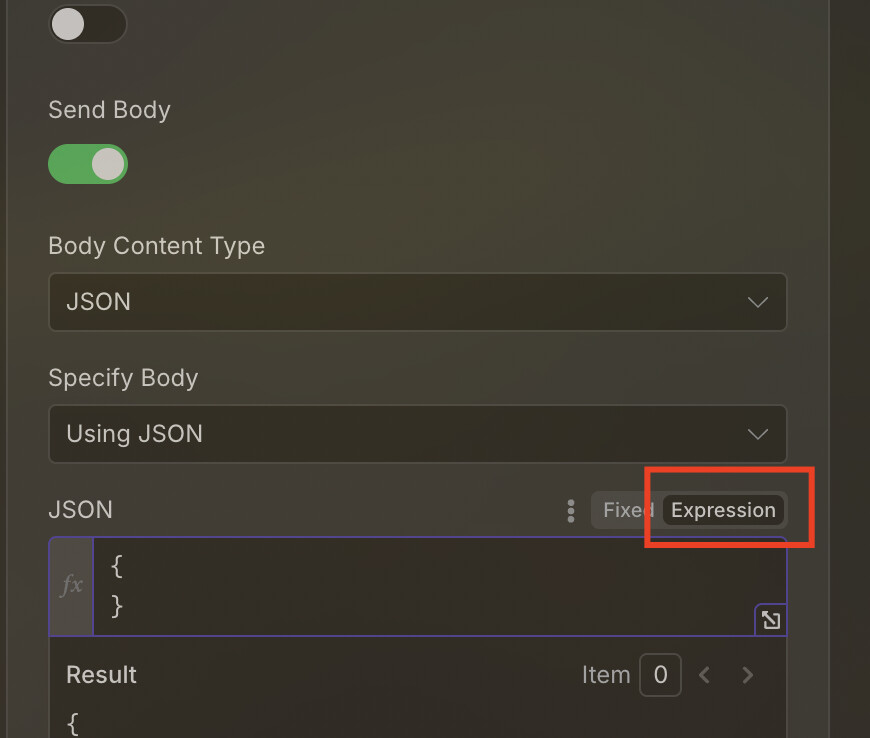The image size is (870, 738).
Task: Click the Send Body label
Action: click(x=109, y=110)
